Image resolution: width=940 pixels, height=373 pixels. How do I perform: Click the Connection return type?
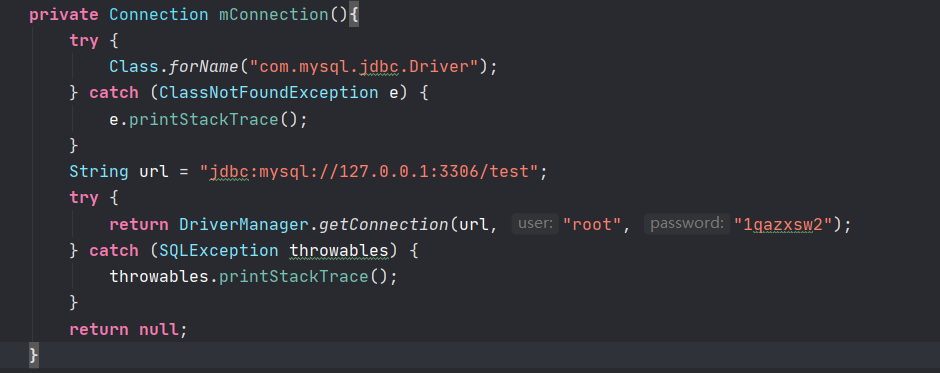[x=159, y=14]
